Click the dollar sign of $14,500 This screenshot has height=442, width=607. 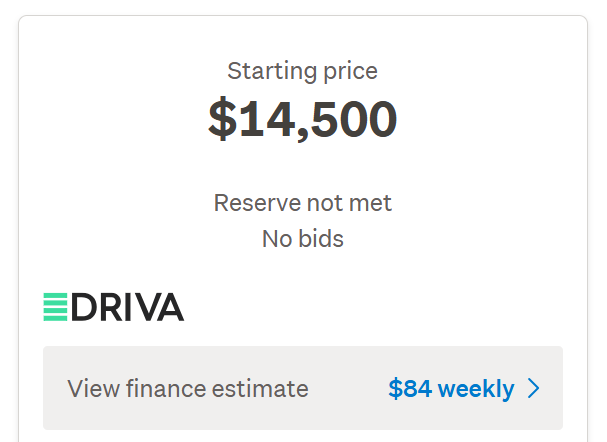tap(222, 119)
